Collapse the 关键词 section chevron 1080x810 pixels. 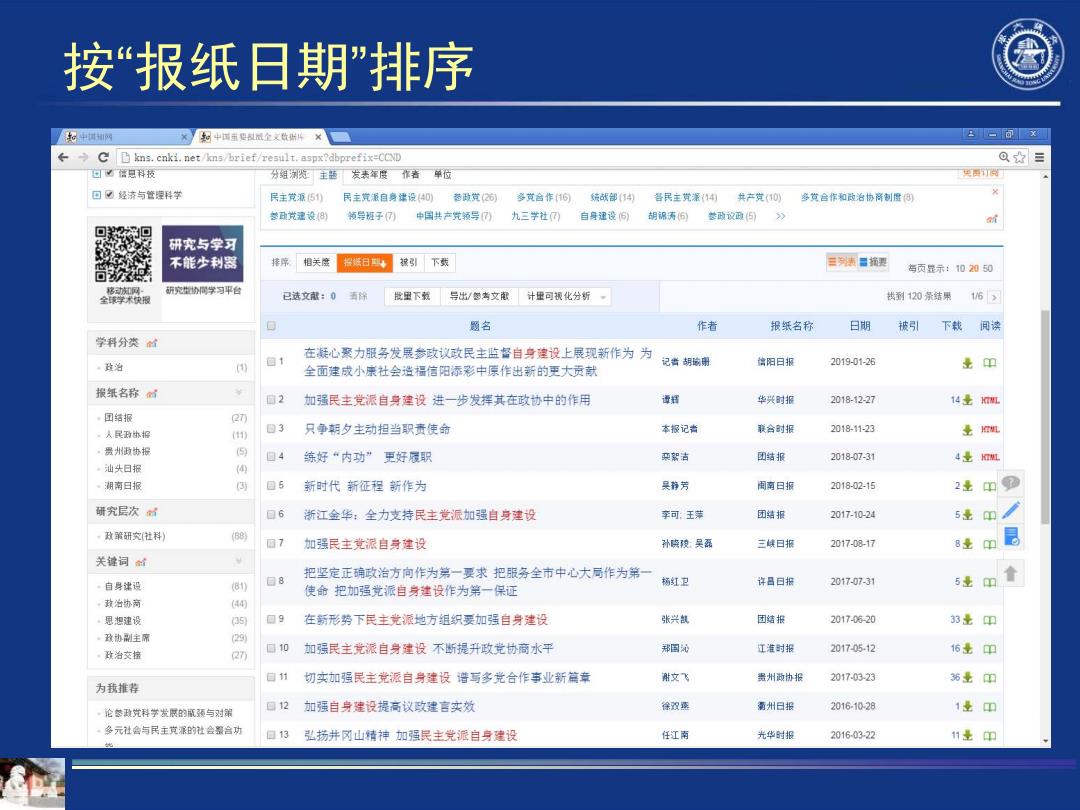[x=239, y=561]
